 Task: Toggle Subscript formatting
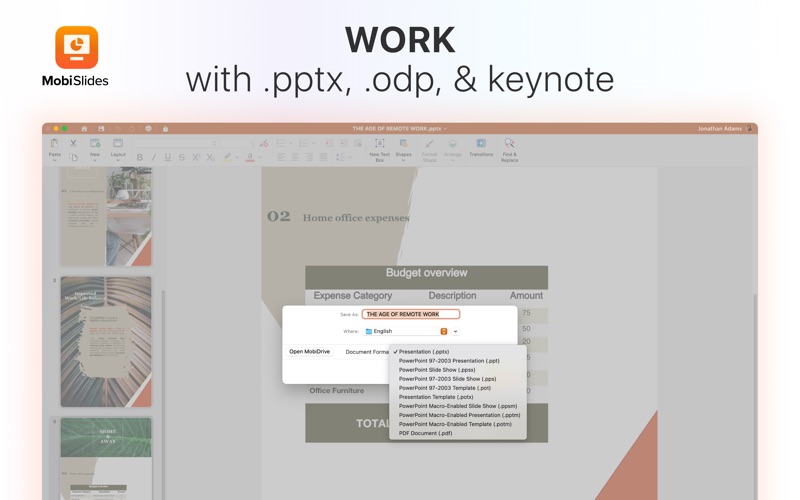210,158
